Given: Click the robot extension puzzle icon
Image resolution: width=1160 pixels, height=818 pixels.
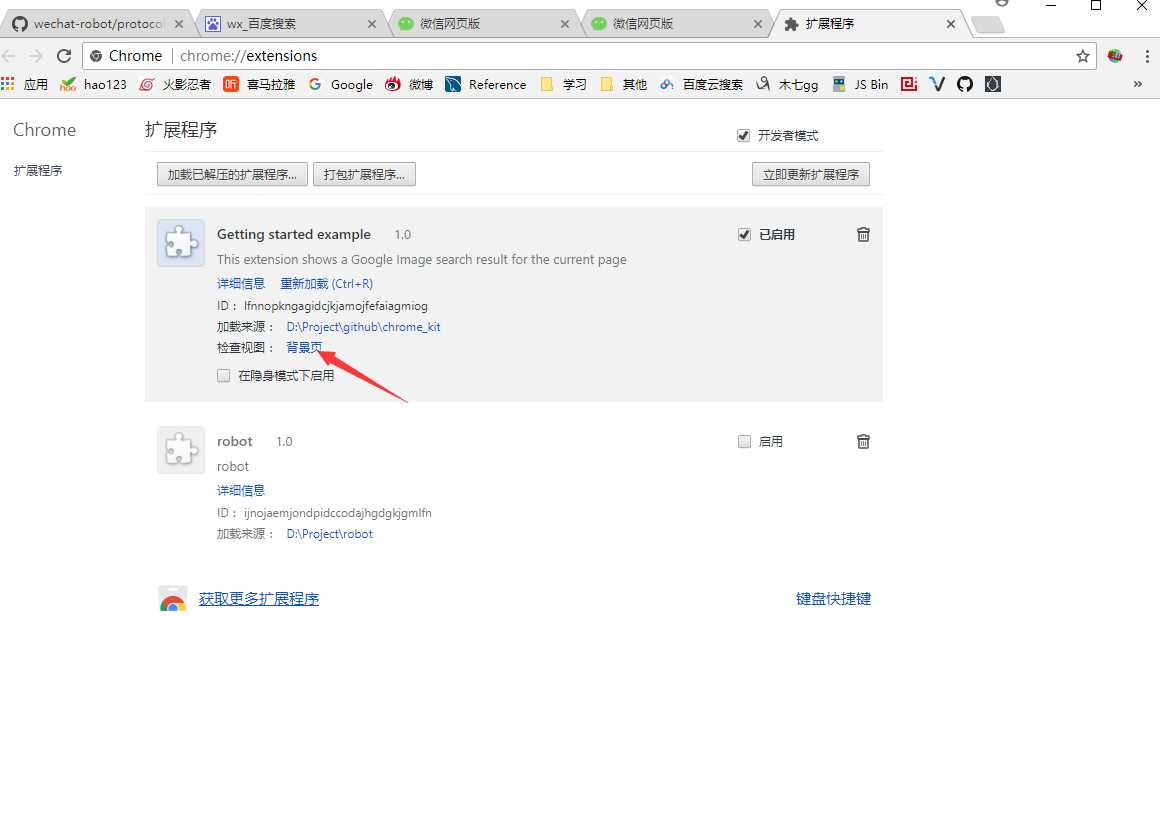Looking at the screenshot, I should [181, 450].
